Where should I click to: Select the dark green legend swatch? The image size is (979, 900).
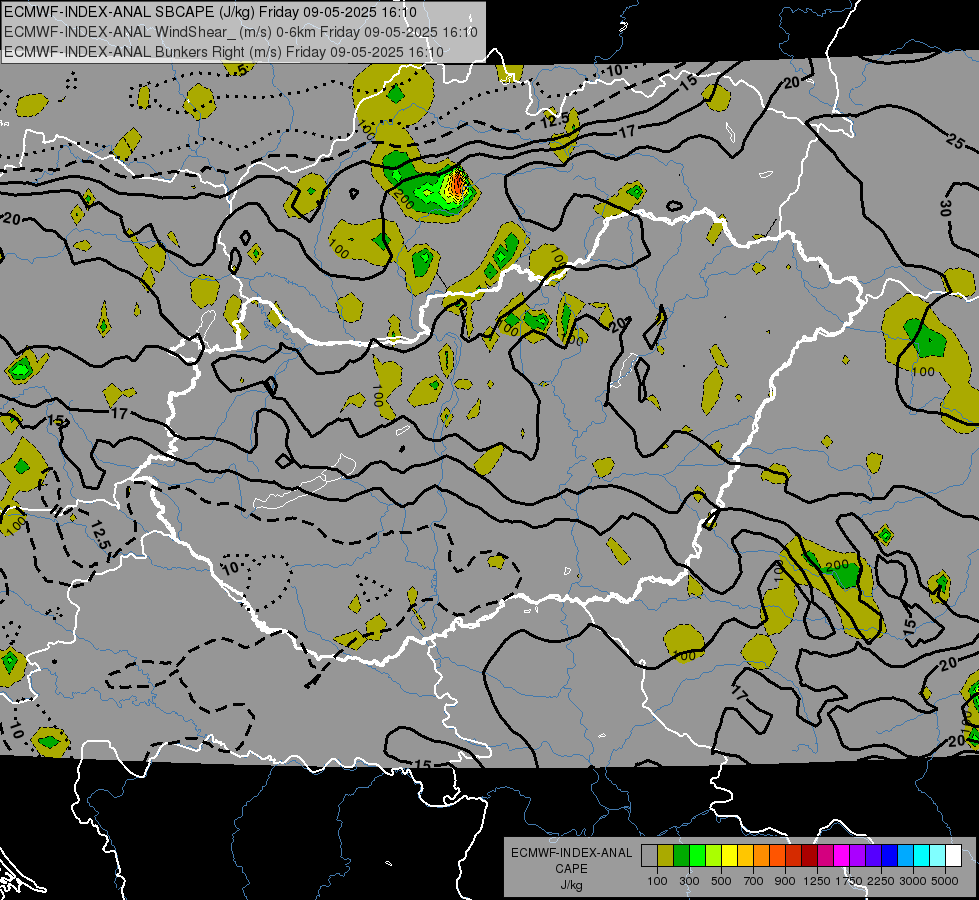click(682, 855)
